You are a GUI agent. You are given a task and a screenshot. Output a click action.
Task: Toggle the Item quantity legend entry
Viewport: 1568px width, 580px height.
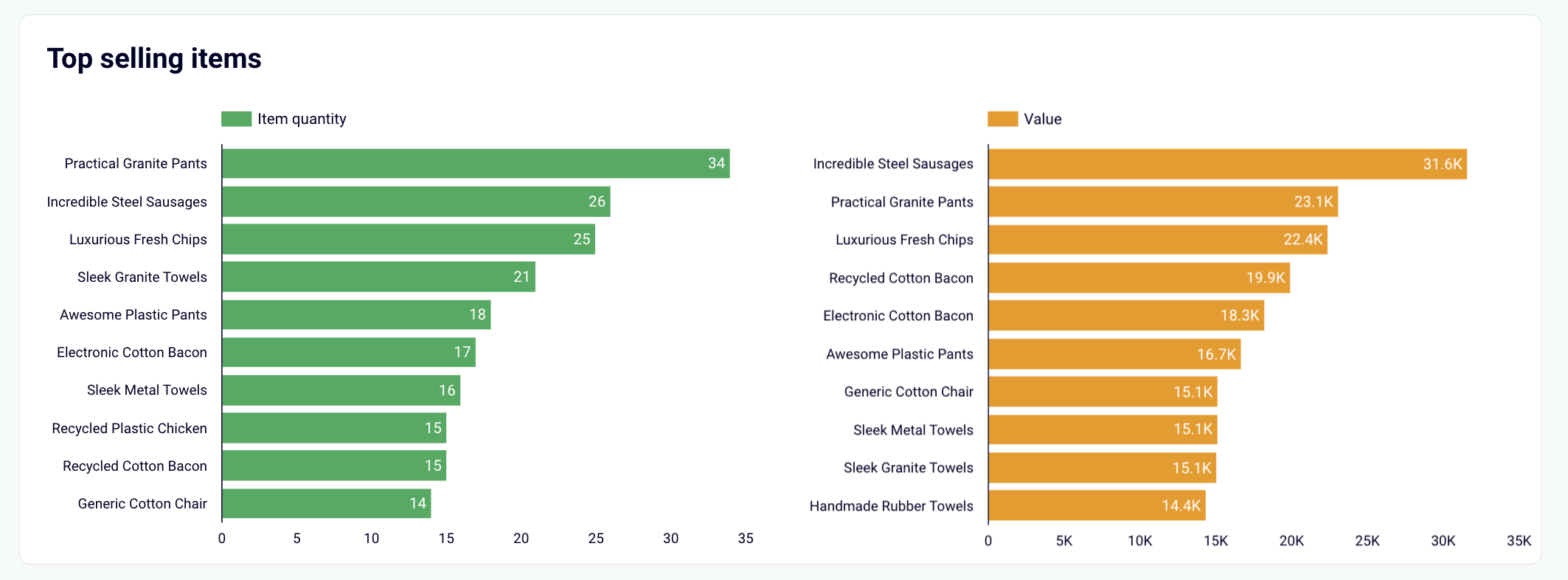(x=284, y=119)
